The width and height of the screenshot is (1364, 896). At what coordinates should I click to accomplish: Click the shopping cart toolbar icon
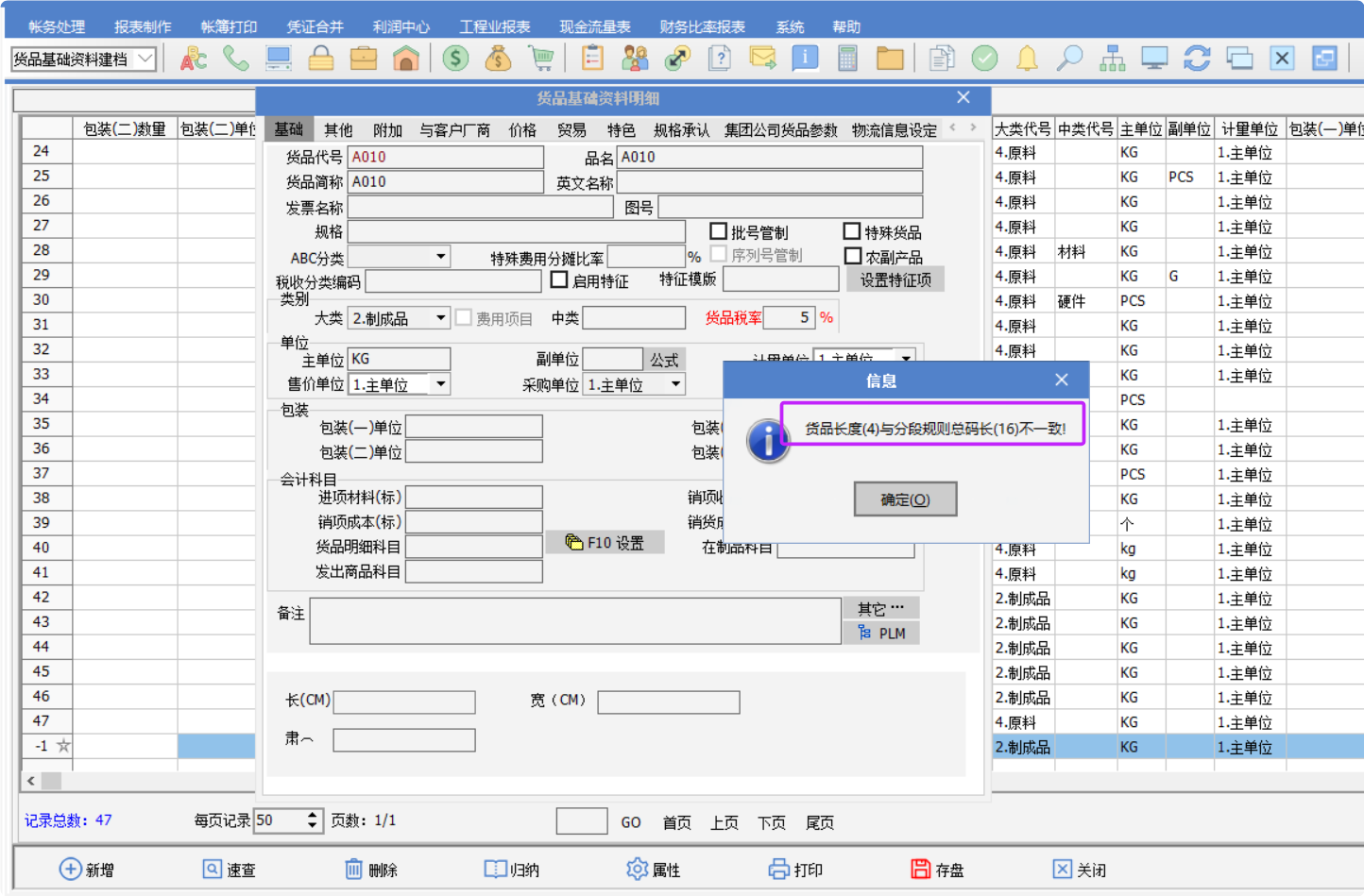541,59
